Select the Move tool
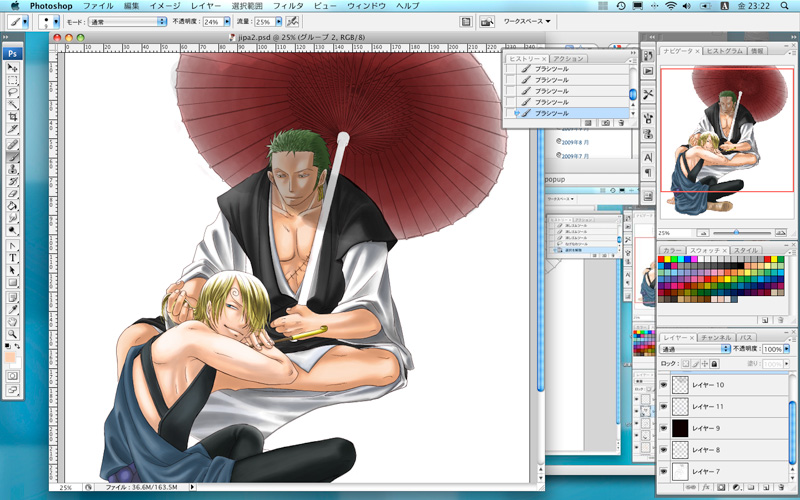The height and width of the screenshot is (500, 800). click(13, 68)
